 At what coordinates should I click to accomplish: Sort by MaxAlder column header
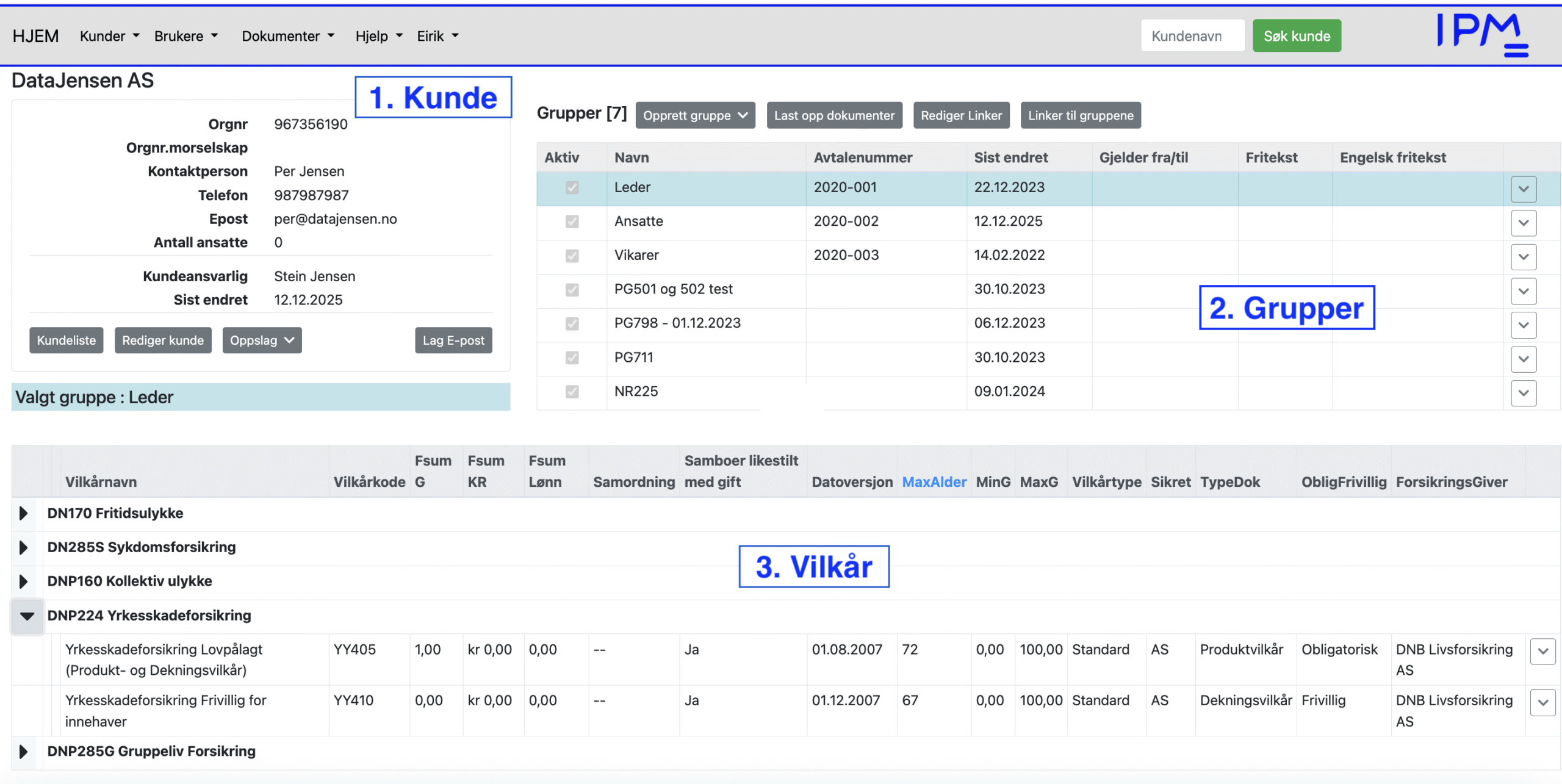934,482
